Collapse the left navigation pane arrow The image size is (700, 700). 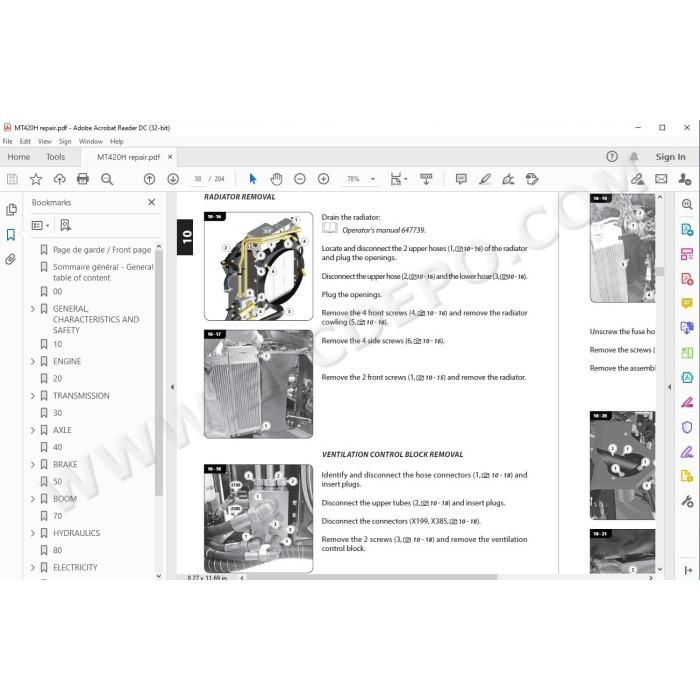pos(172,387)
